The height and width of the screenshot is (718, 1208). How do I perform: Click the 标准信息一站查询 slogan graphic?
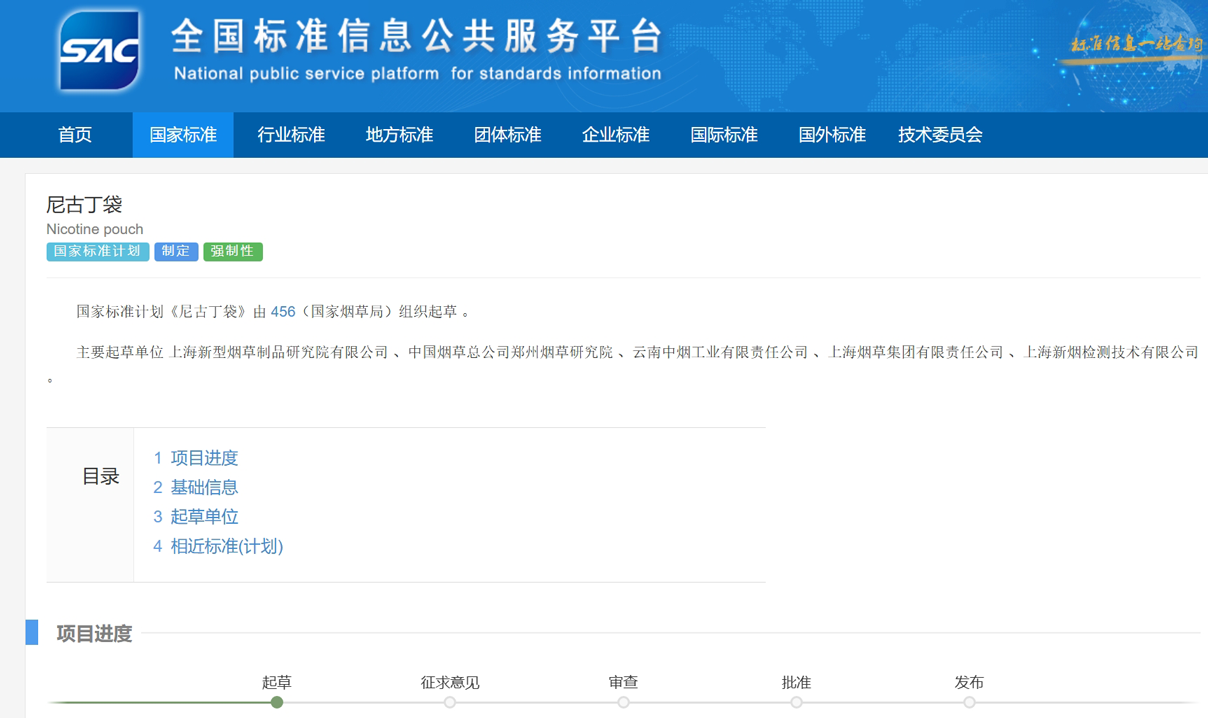pyautogui.click(x=1137, y=45)
